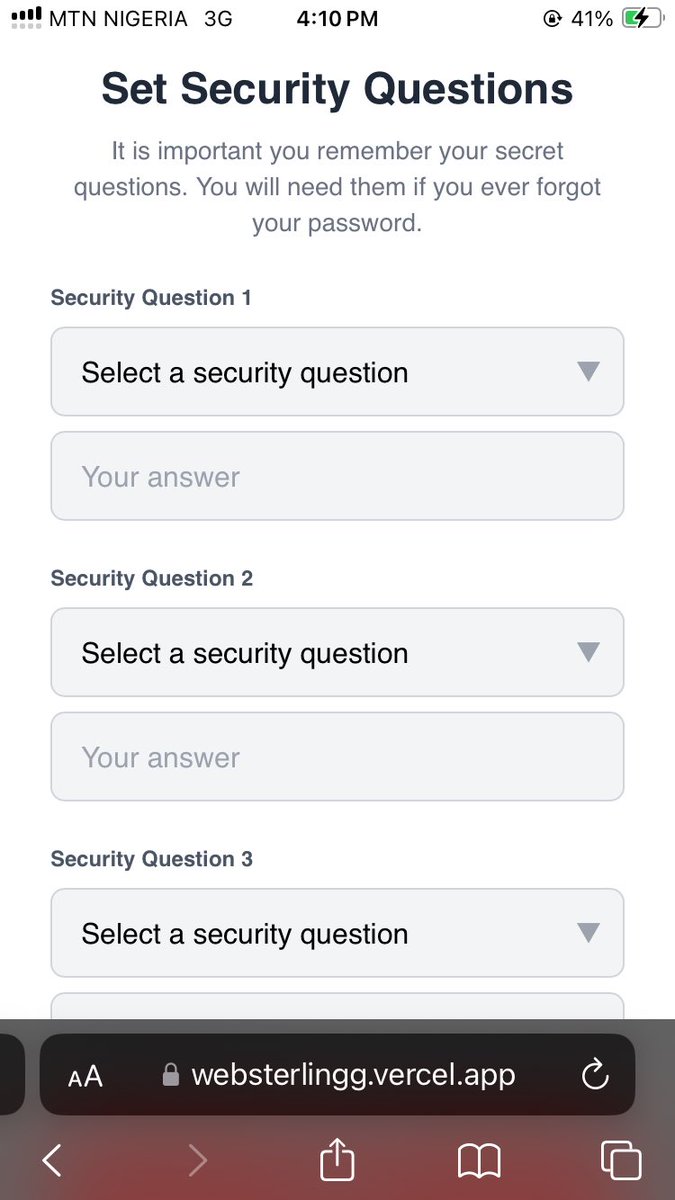This screenshot has height=1200, width=675.
Task: Tap the Safari back arrow
Action: click(x=52, y=1160)
